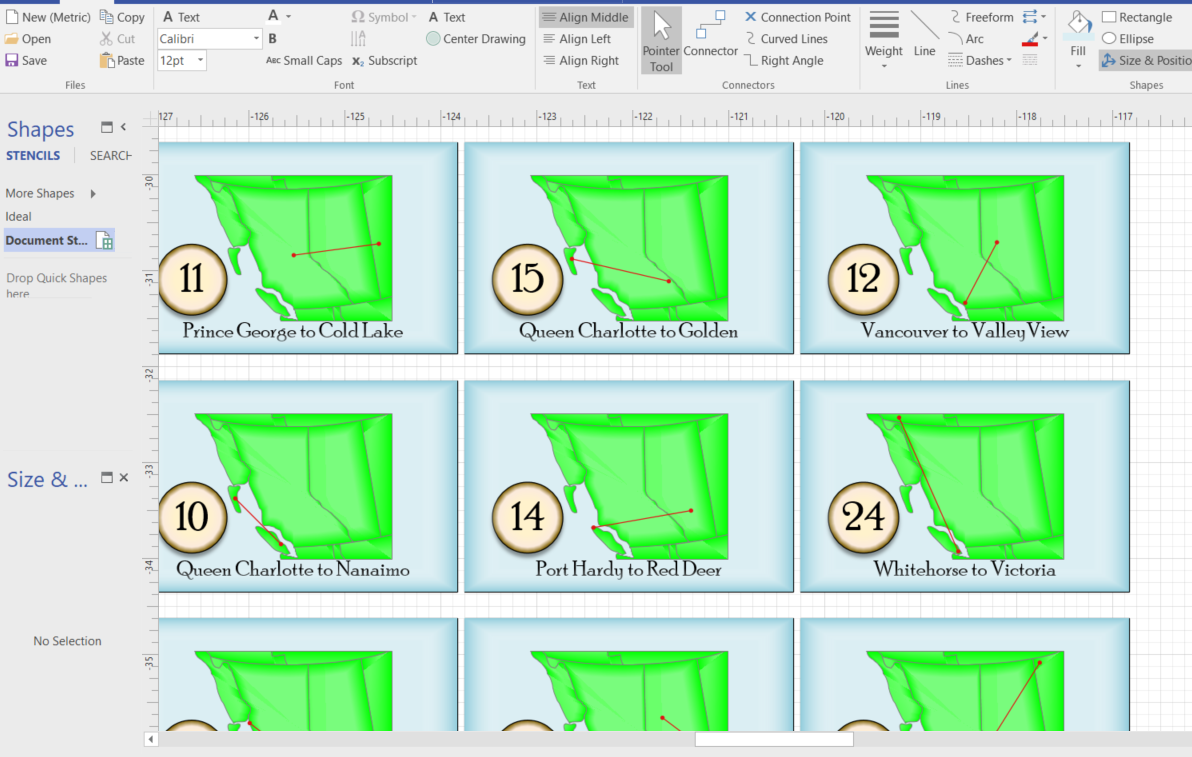Undock the Shapes panel with the window icon
This screenshot has height=757, width=1192.
[x=106, y=127]
